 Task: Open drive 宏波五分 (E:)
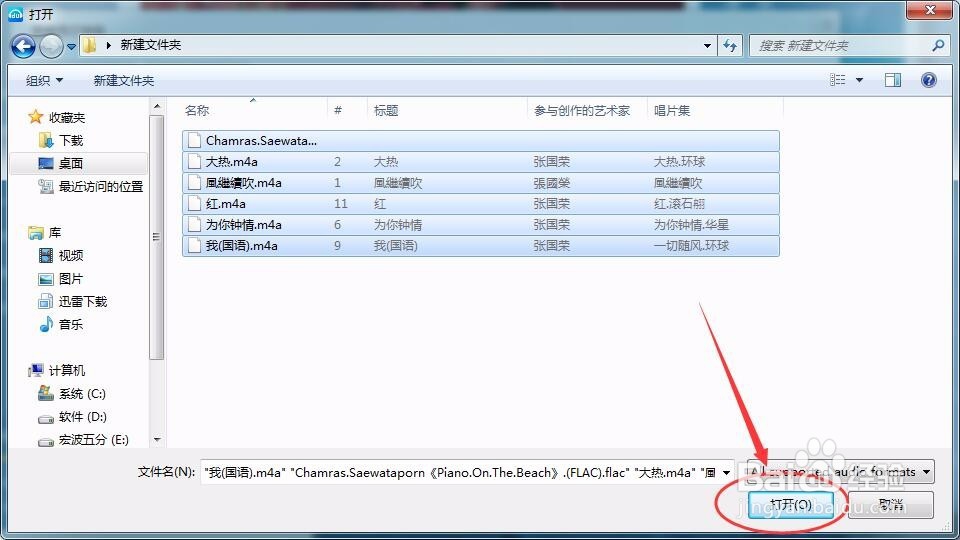click(x=94, y=440)
